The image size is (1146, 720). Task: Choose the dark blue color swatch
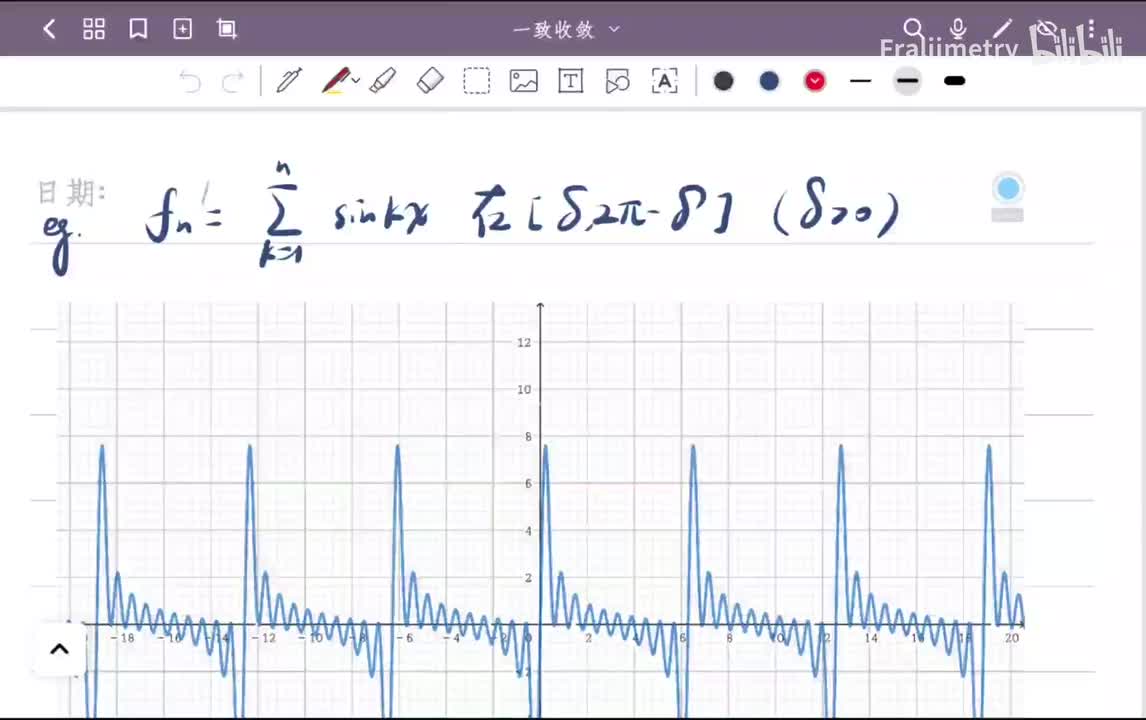[769, 80]
